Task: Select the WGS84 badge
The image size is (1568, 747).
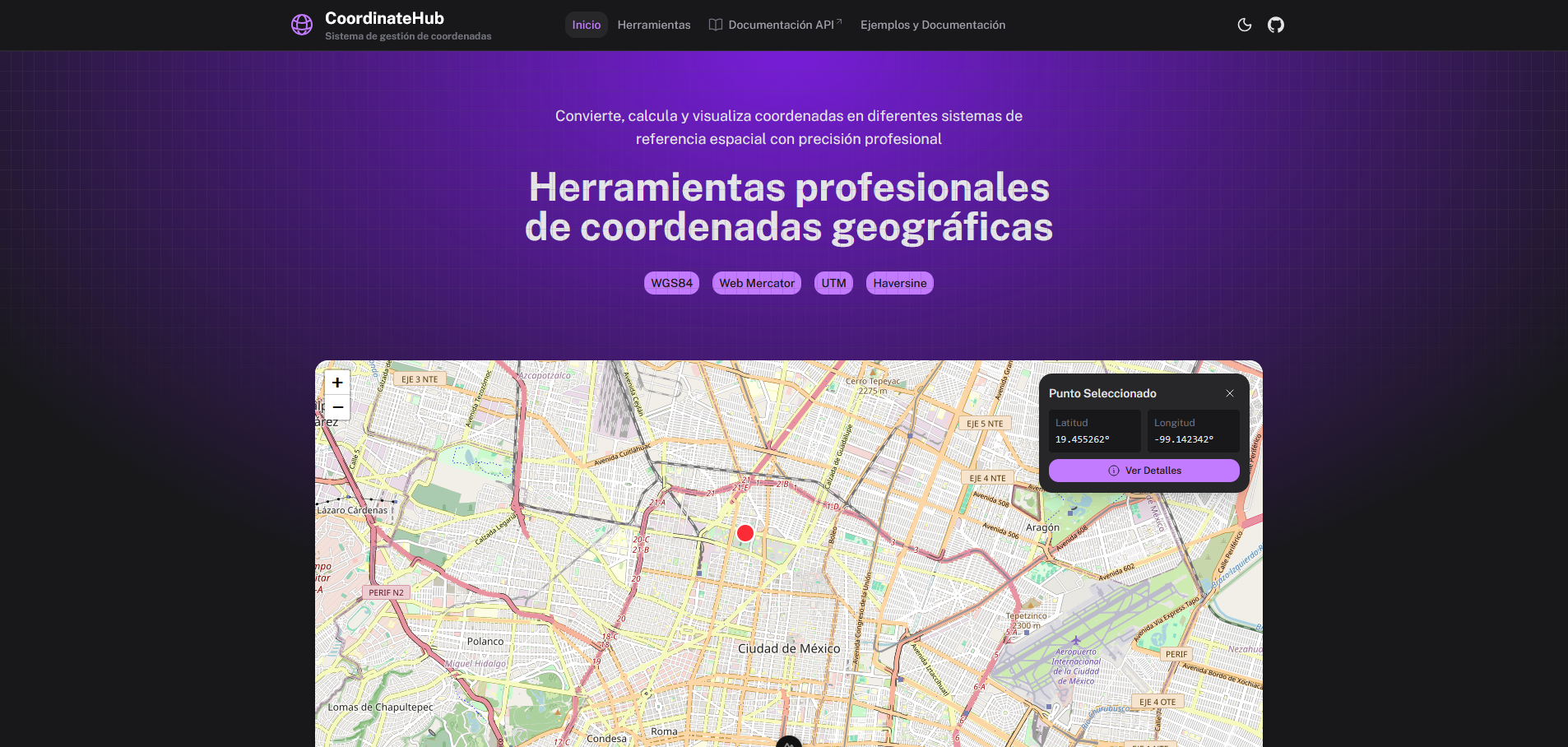Action: click(670, 282)
